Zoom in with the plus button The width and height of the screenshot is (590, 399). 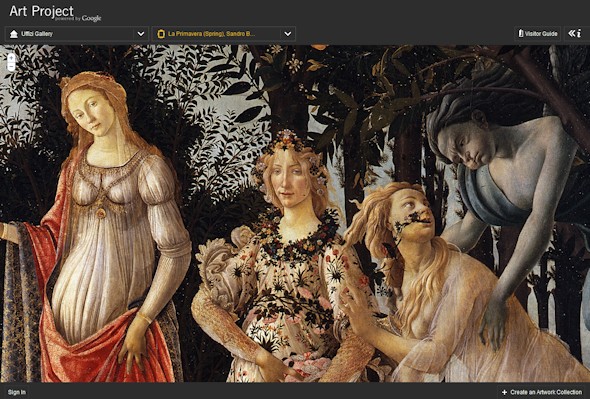pos(11,58)
